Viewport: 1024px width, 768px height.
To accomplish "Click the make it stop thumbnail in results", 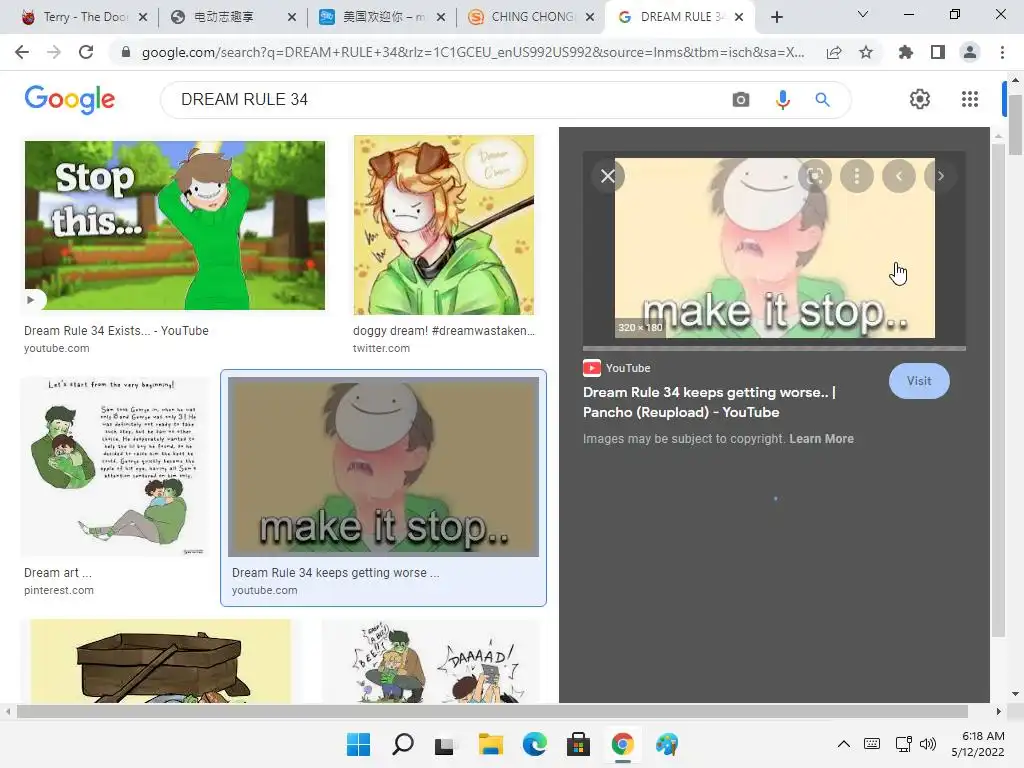I will 383,467.
